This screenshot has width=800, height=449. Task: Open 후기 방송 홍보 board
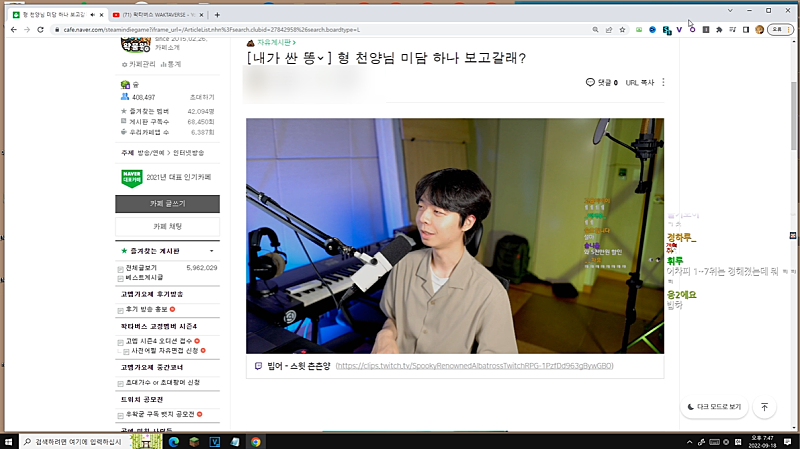pos(146,309)
